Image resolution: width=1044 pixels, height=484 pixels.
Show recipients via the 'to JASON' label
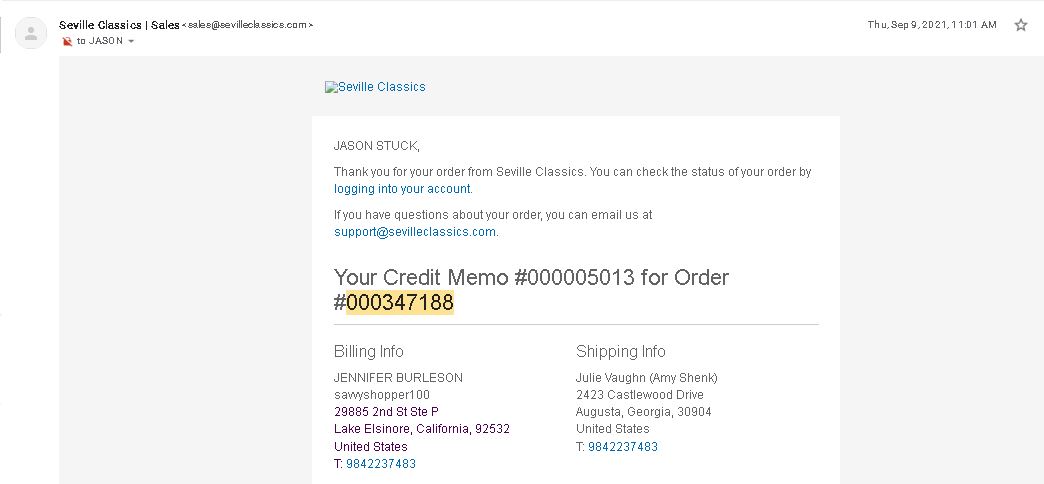point(100,41)
